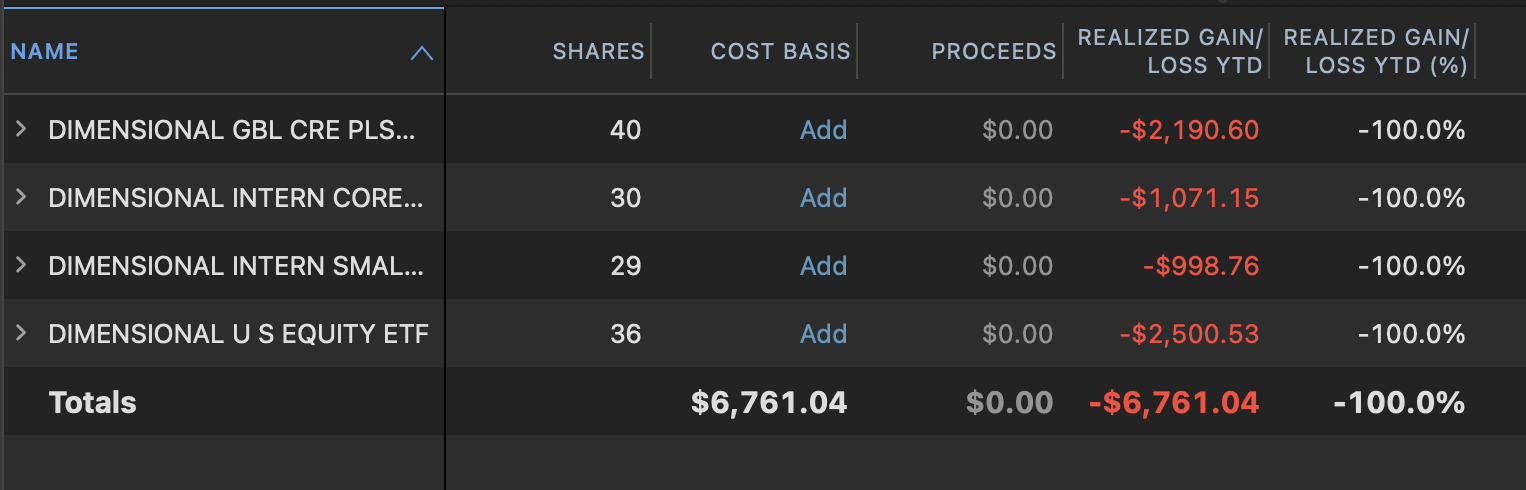Sort by Realized Gain/Loss YTD (%) header

pos(1375,52)
